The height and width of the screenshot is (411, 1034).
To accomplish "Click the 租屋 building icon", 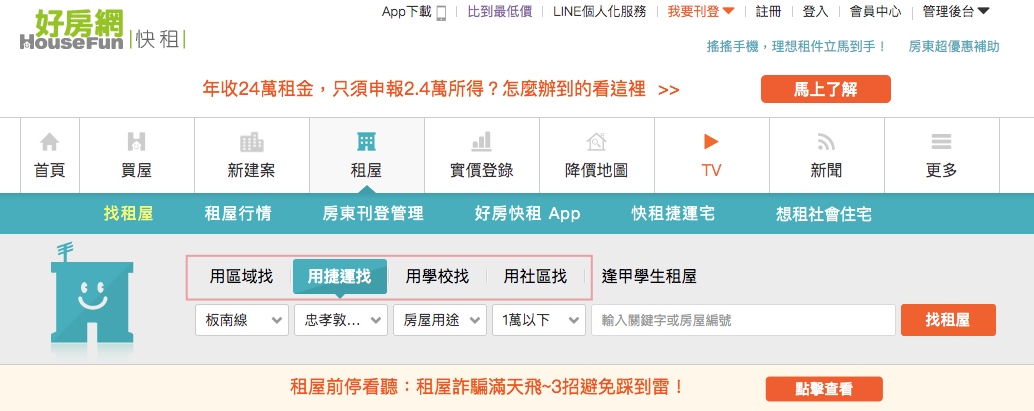I will pyautogui.click(x=366, y=142).
